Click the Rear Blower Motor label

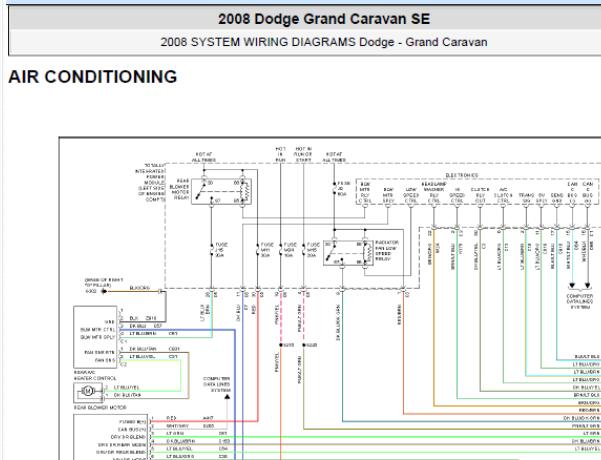click(100, 407)
